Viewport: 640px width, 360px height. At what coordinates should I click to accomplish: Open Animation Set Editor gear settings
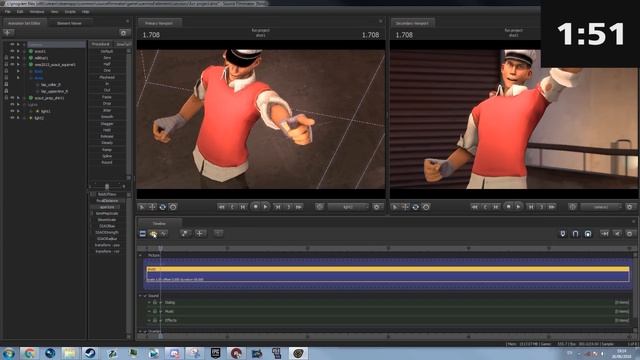pos(123,33)
